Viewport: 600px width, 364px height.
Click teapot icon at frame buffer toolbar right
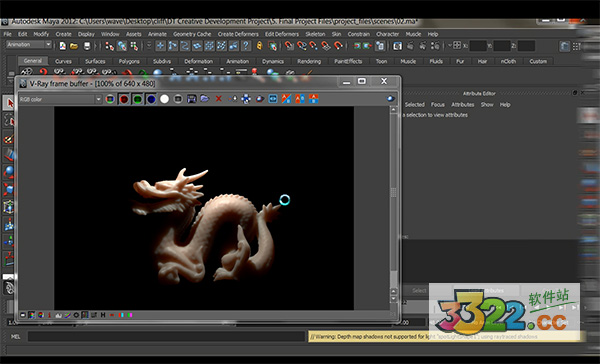click(391, 99)
